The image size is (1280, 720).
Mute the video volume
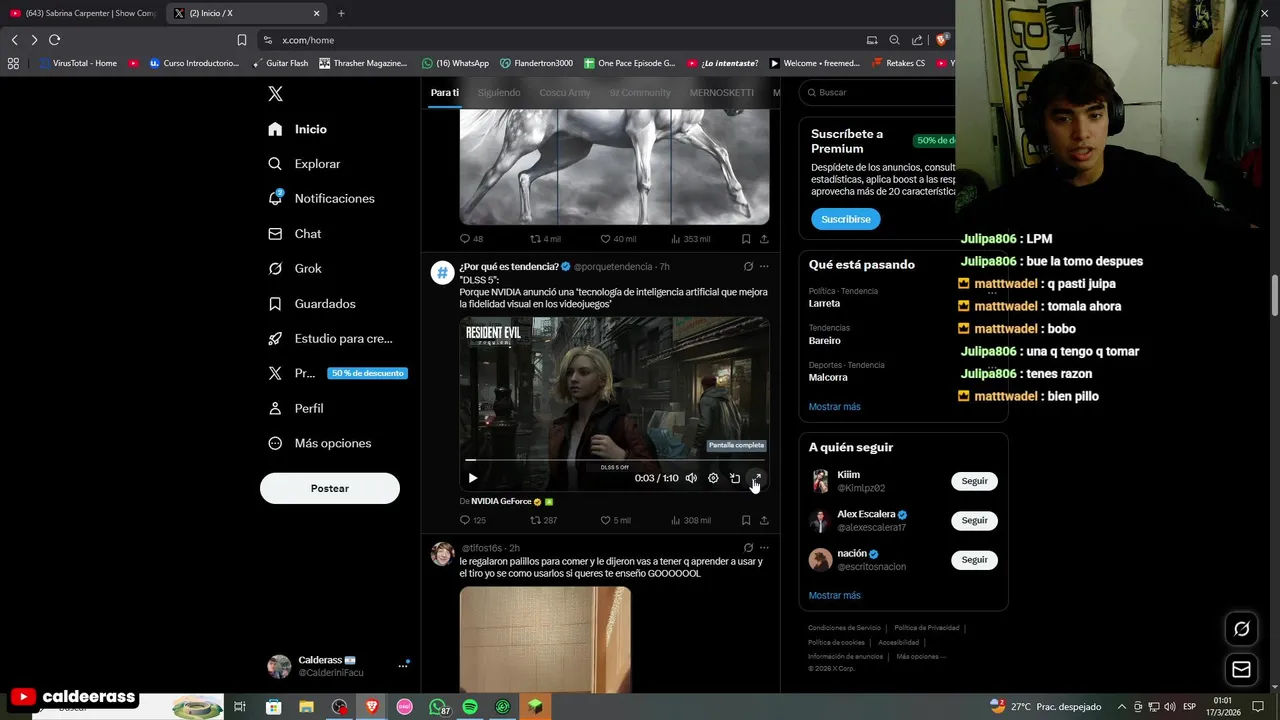coord(691,478)
